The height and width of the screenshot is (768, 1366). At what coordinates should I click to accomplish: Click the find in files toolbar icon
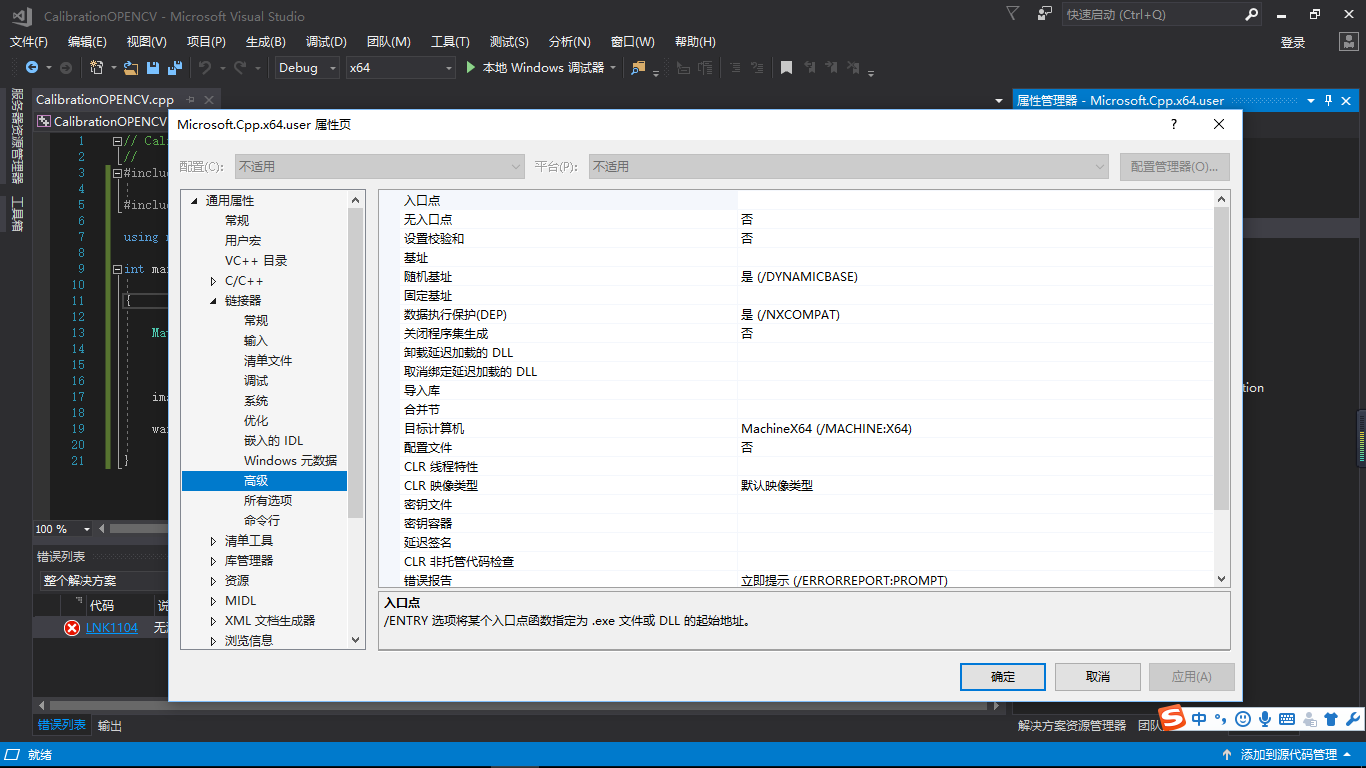coord(638,68)
